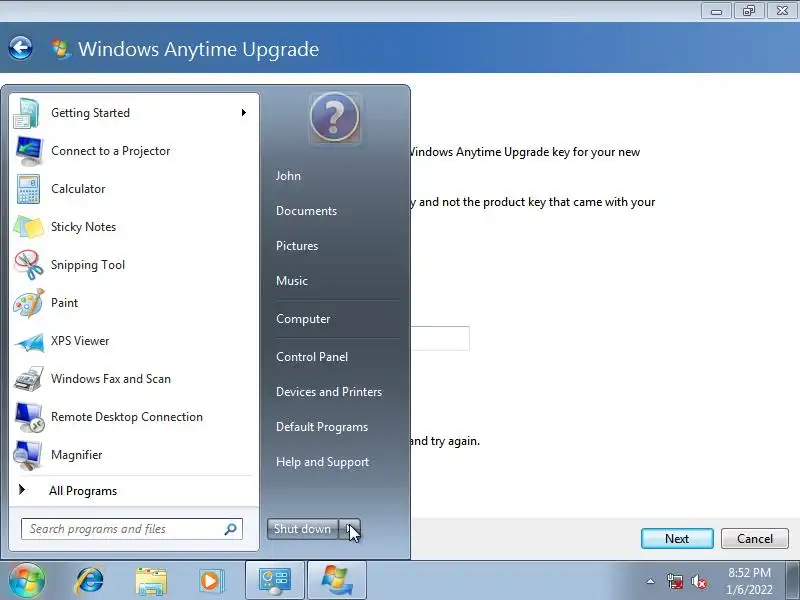Open Internet Explorer from taskbar
This screenshot has width=800, height=600.
click(x=90, y=581)
